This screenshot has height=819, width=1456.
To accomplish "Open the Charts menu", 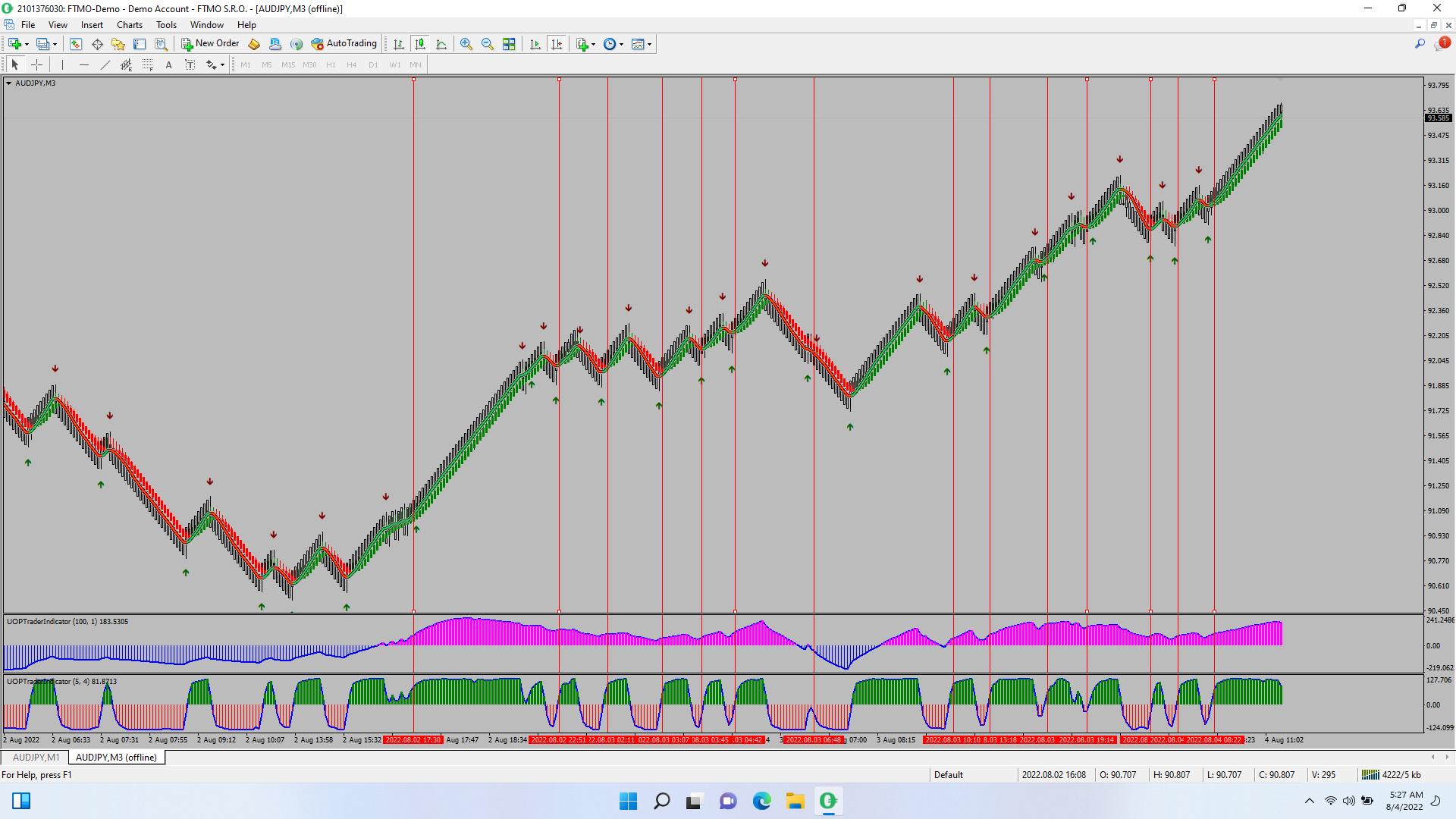I will click(x=129, y=25).
